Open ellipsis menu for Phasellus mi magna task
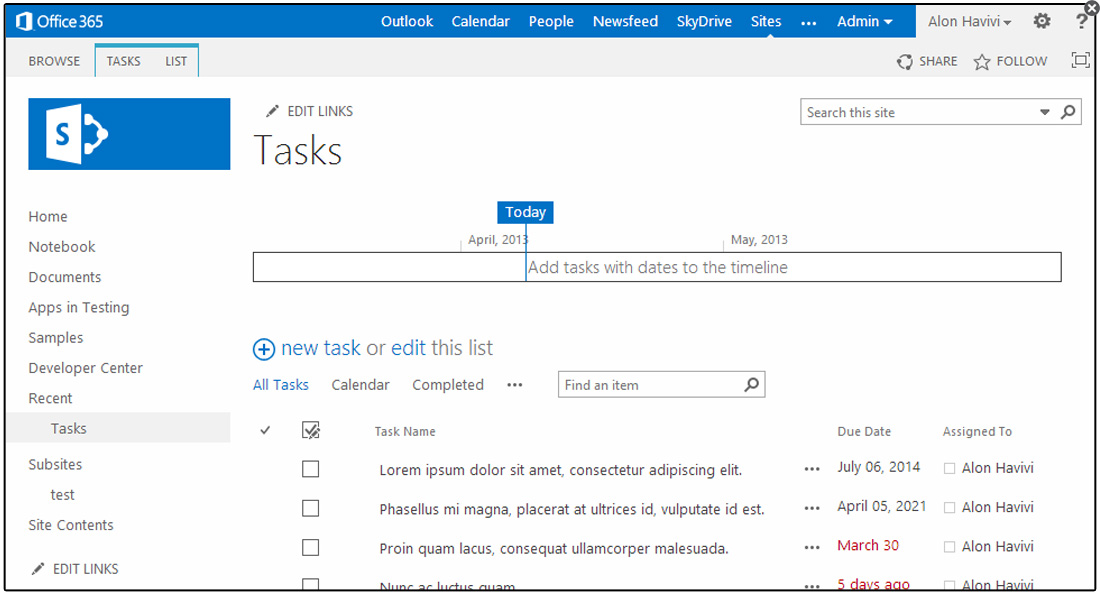Viewport: 1100px width, 595px height. [812, 508]
